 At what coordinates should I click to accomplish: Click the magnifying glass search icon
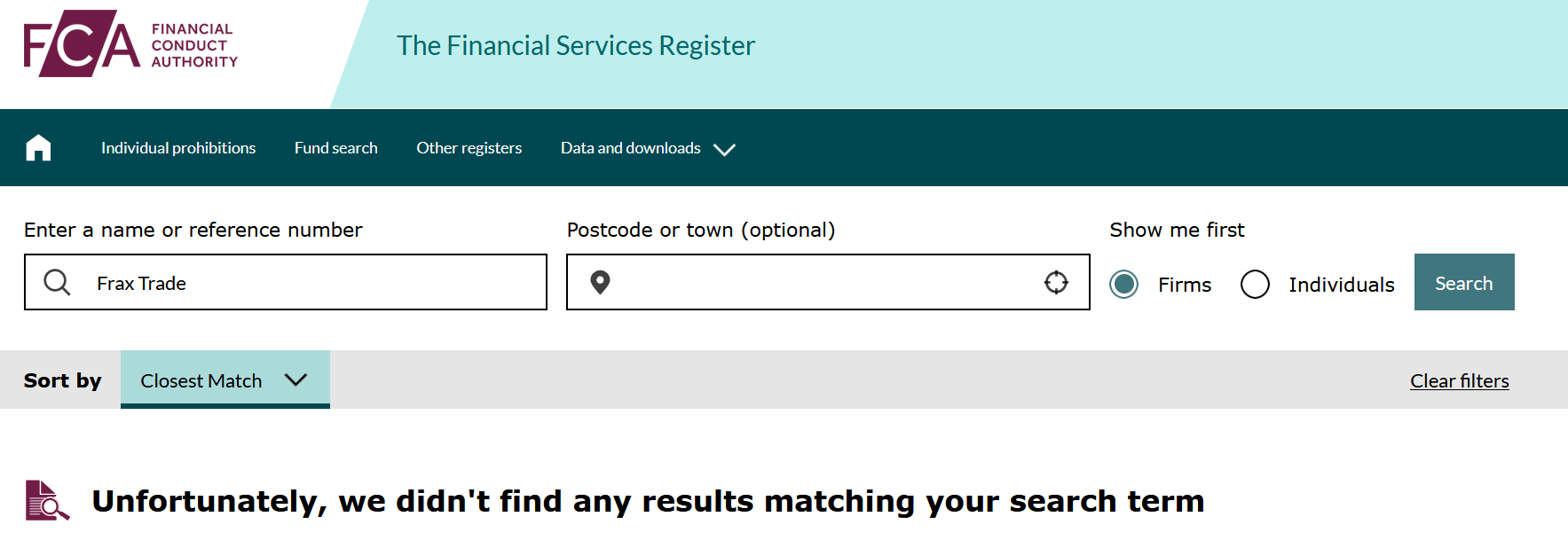pyautogui.click(x=57, y=282)
